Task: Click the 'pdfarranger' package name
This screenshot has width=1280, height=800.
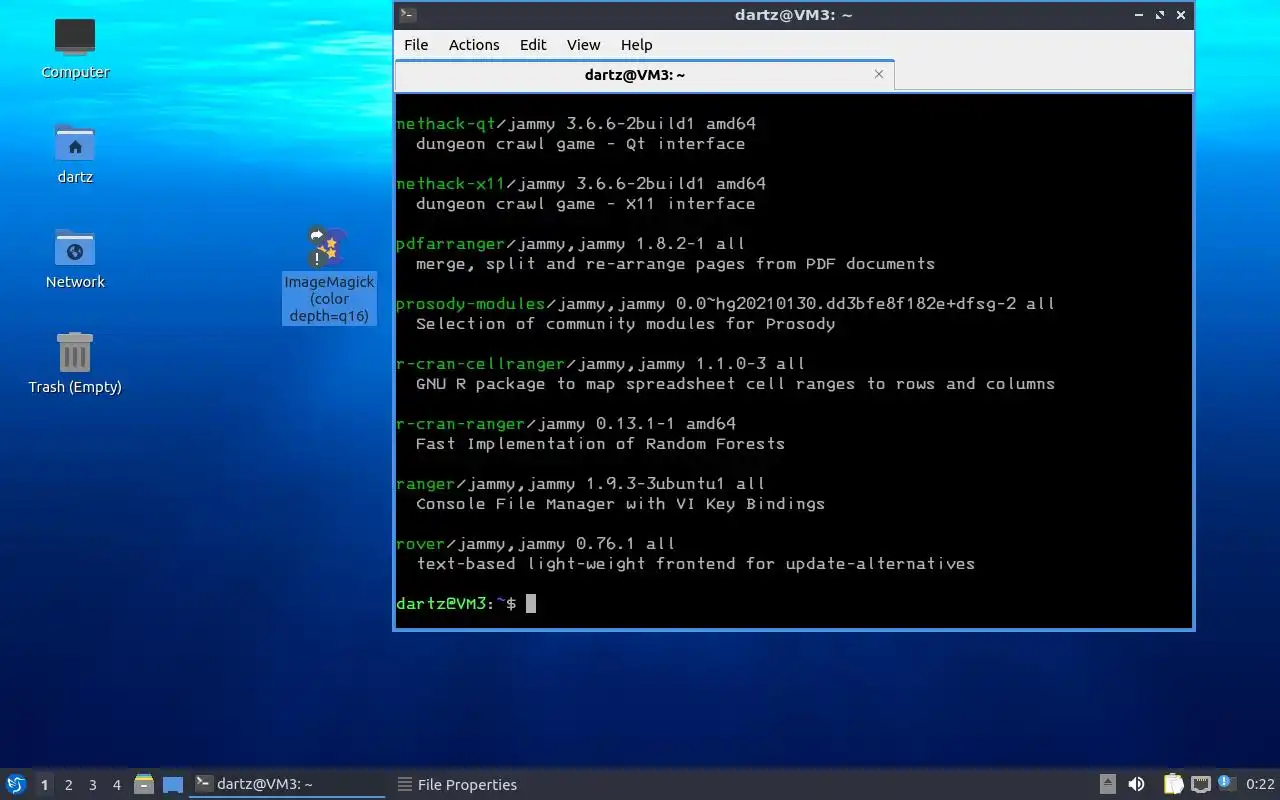Action: tap(451, 244)
